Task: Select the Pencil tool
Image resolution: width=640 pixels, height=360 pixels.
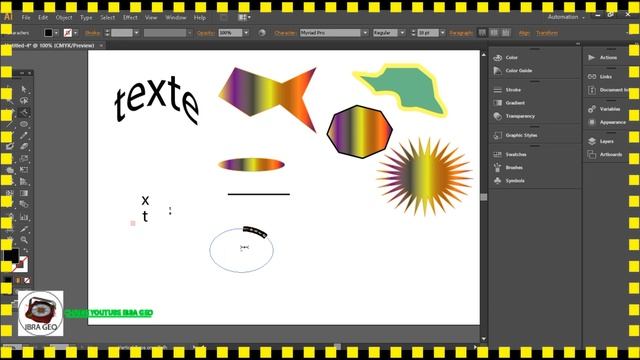Action: [24, 135]
